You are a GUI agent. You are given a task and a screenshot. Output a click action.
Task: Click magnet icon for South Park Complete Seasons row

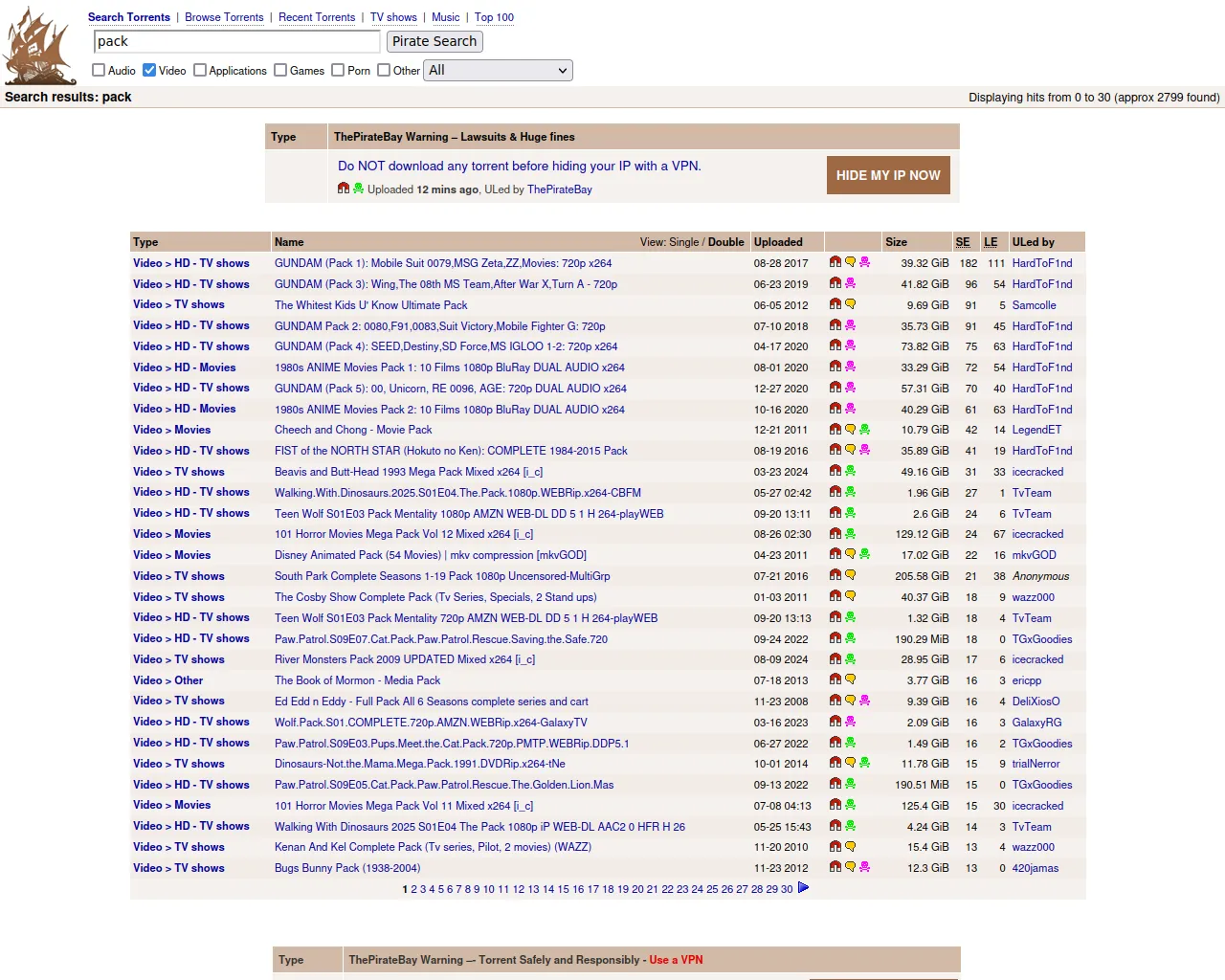coord(835,575)
